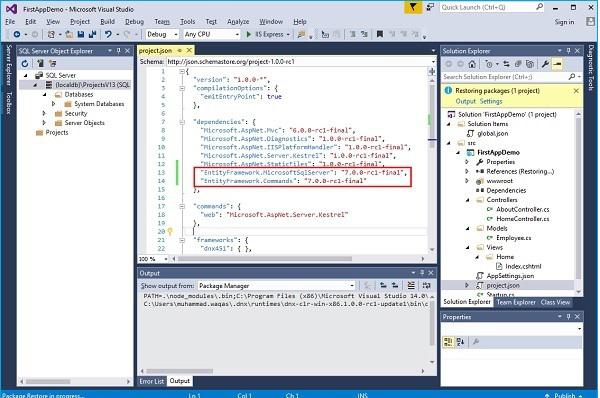Close the project.json tab
Screen dimensions: 600x398
click(189, 51)
